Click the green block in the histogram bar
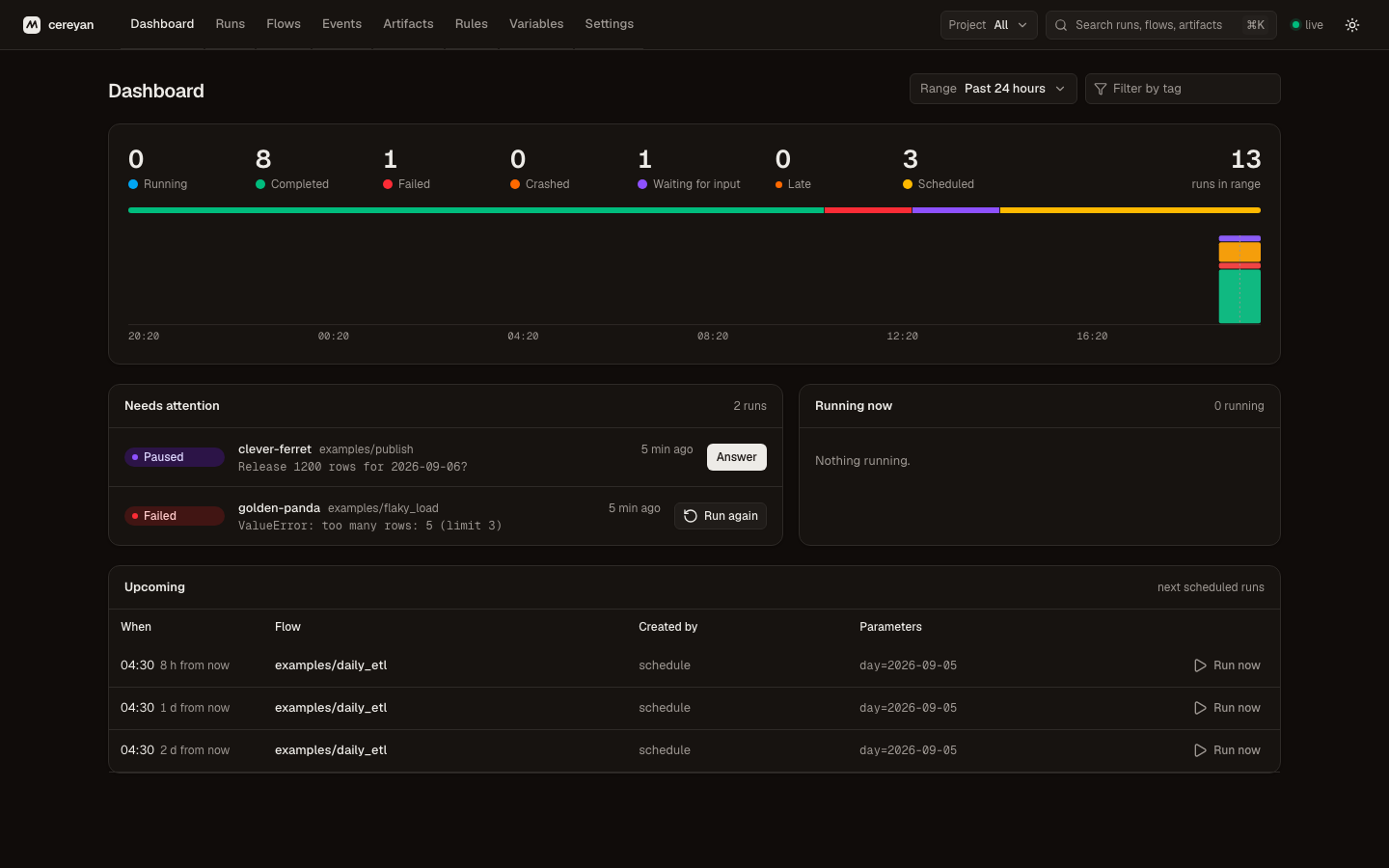The width and height of the screenshot is (1389, 868). pyautogui.click(x=1239, y=296)
